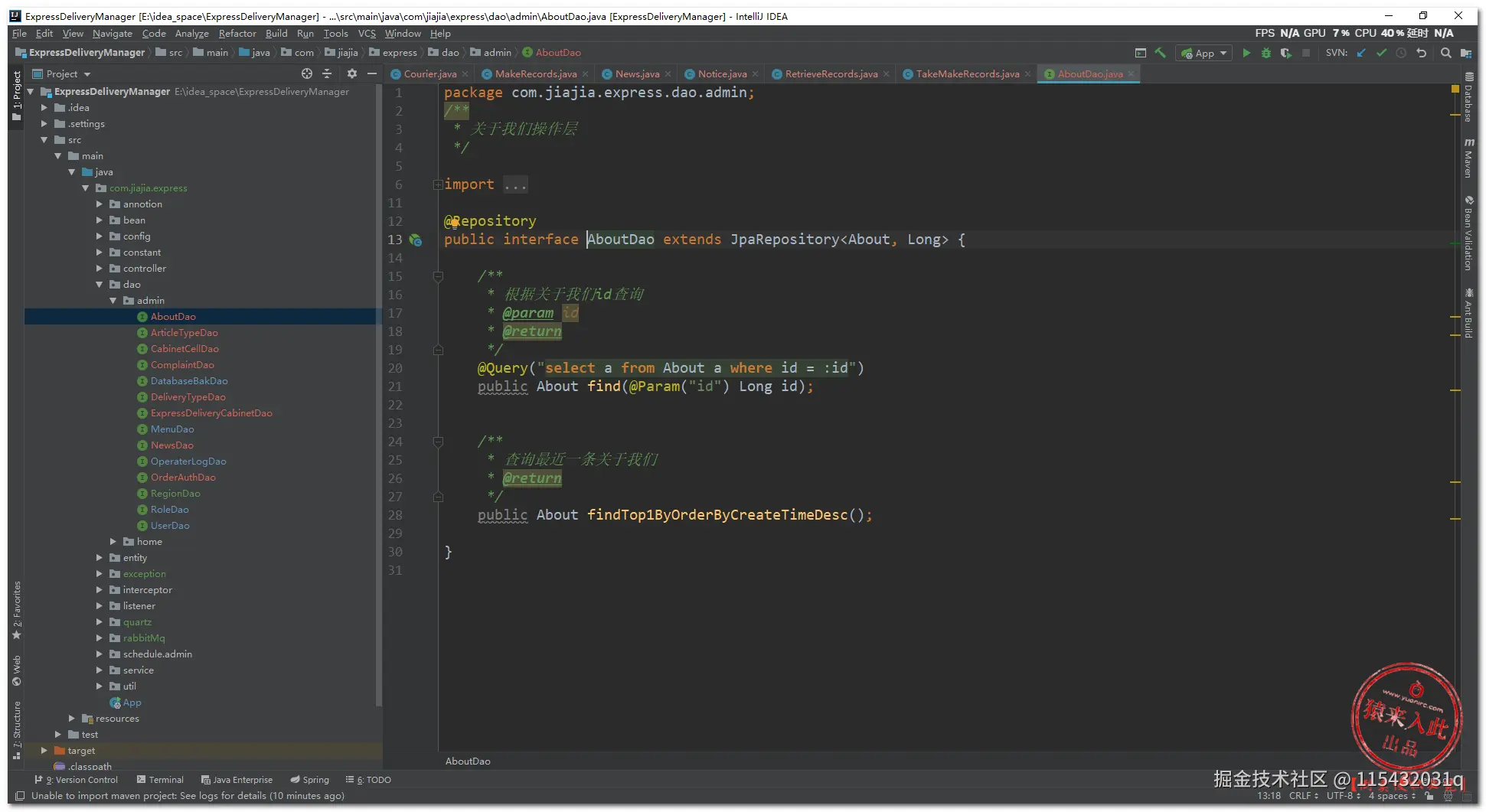
Task: Switch to the News.java tab
Action: coord(636,74)
